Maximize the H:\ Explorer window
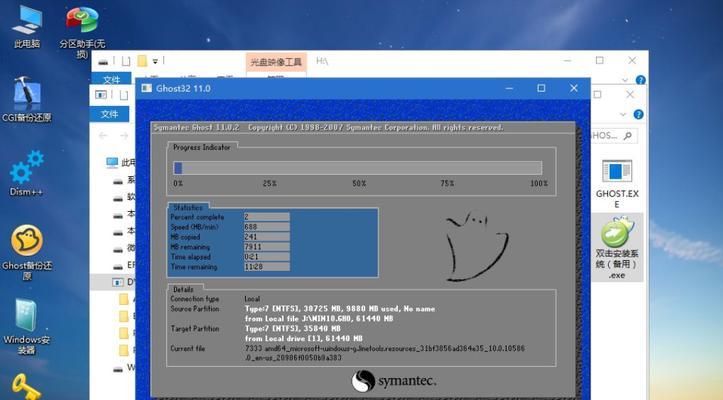 [599, 60]
